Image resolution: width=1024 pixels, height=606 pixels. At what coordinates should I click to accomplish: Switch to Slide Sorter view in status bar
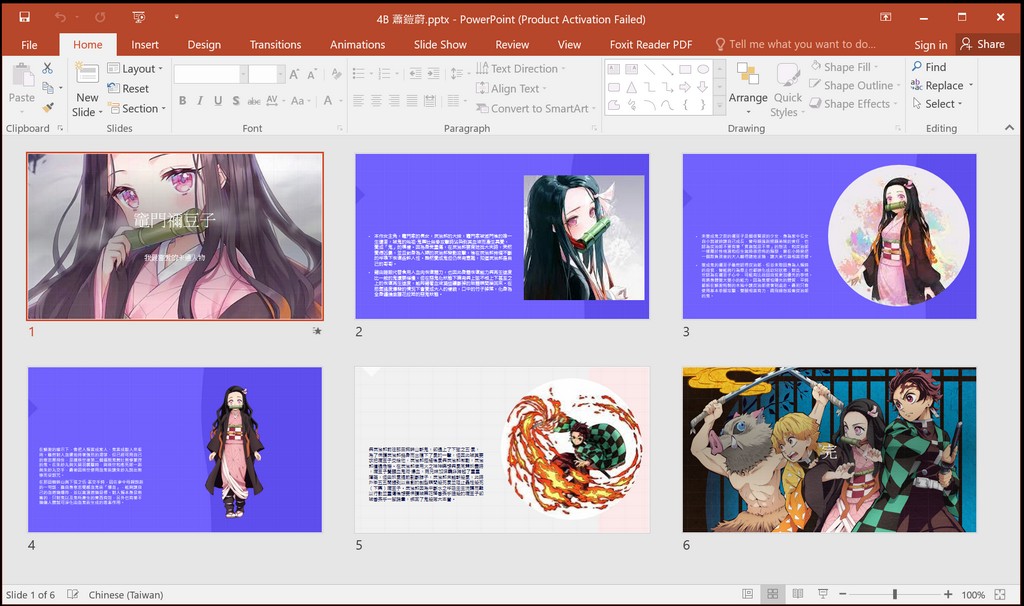pyautogui.click(x=773, y=594)
